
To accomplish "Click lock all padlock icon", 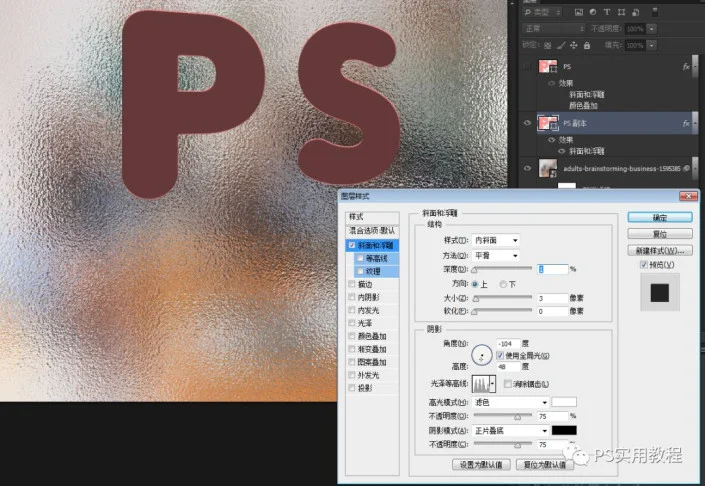I will point(587,45).
